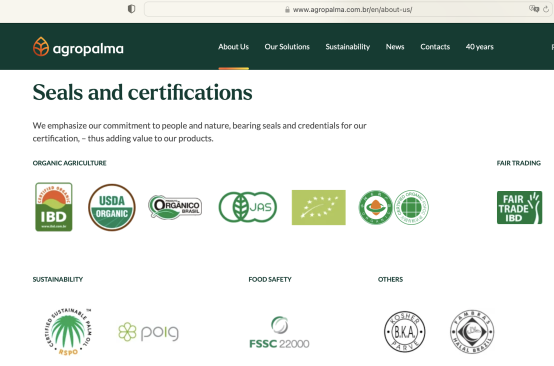
Task: Select the JAS organic certification logo
Action: 248,207
